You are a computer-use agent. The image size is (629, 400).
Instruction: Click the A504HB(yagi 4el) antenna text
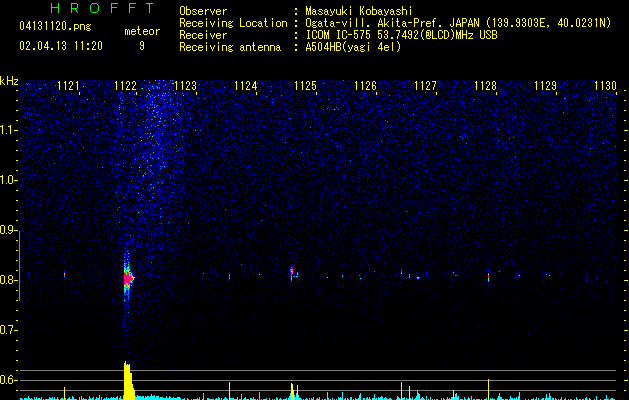[353, 47]
